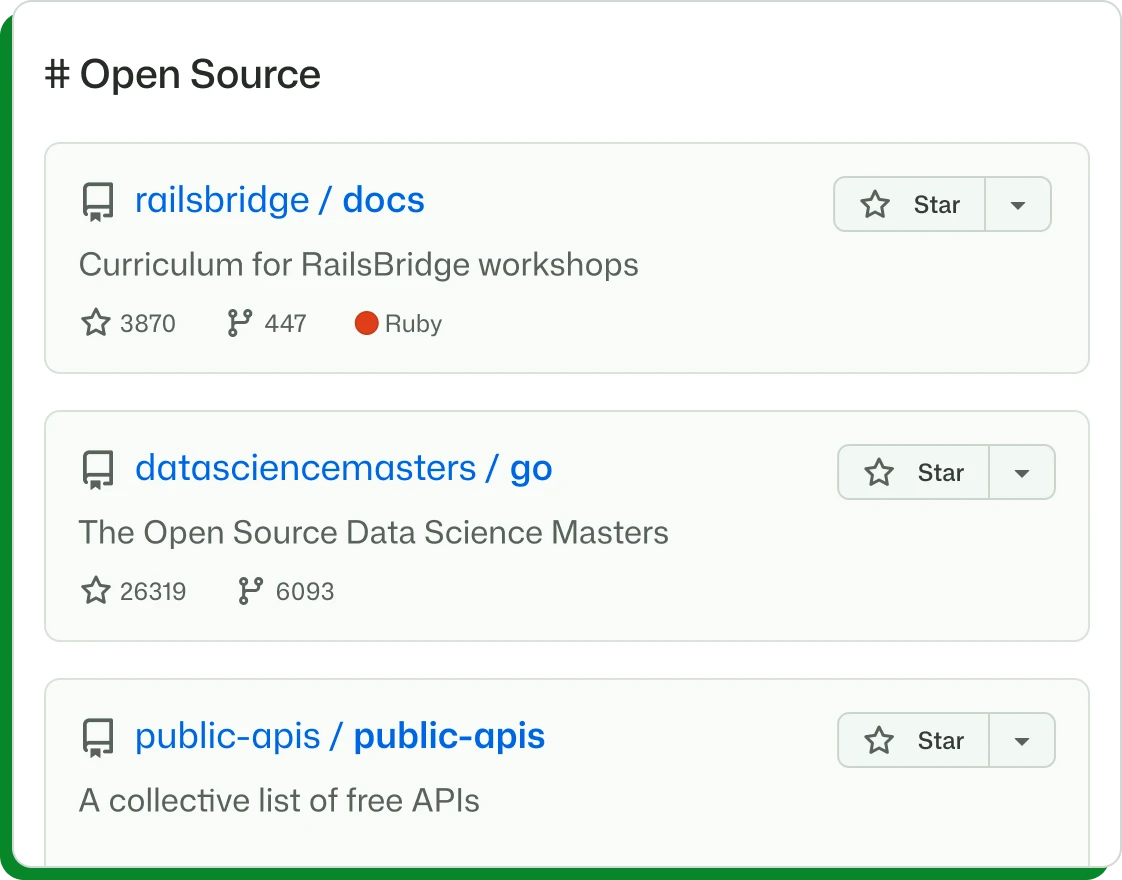Click the fork icon next to 447
The height and width of the screenshot is (880, 1122).
[239, 323]
